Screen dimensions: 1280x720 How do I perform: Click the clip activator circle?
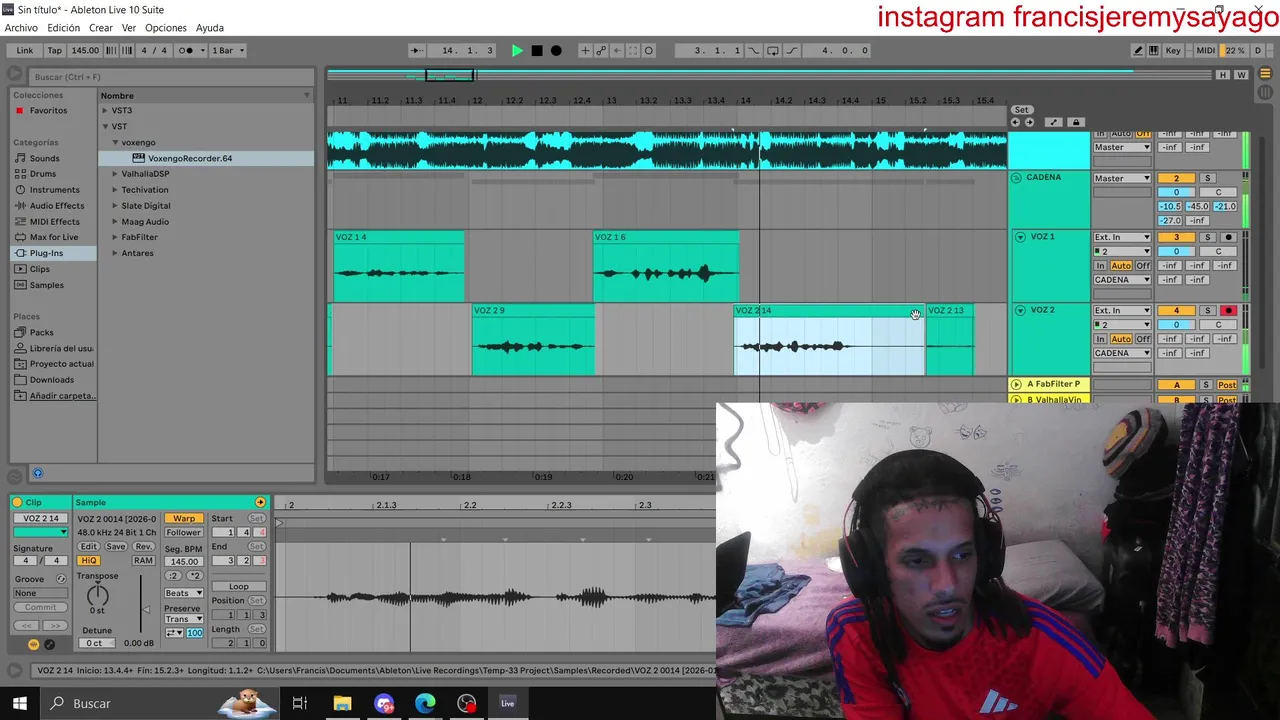coord(17,502)
